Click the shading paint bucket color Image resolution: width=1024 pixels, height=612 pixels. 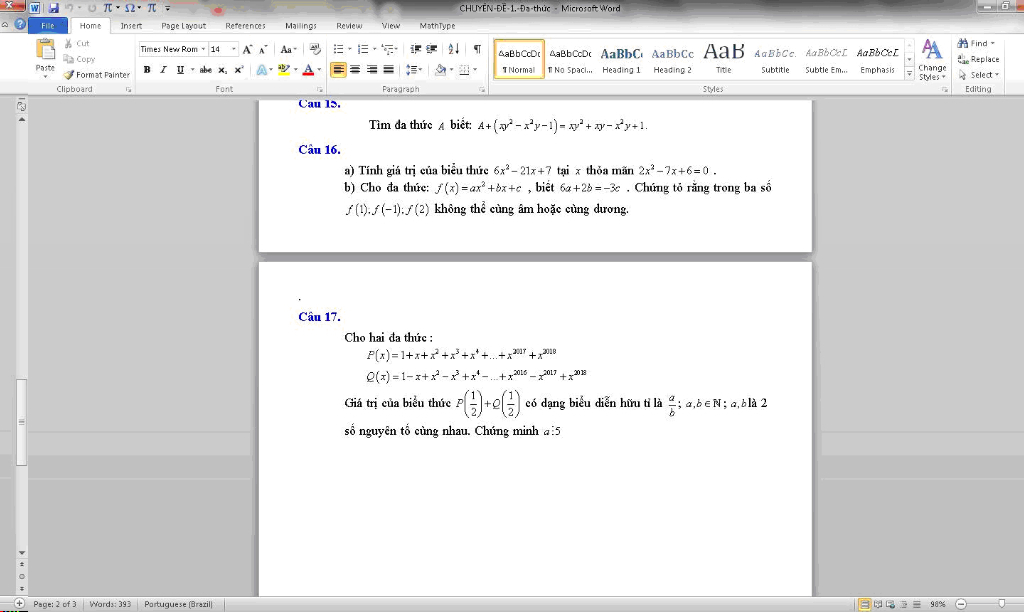tap(440, 69)
